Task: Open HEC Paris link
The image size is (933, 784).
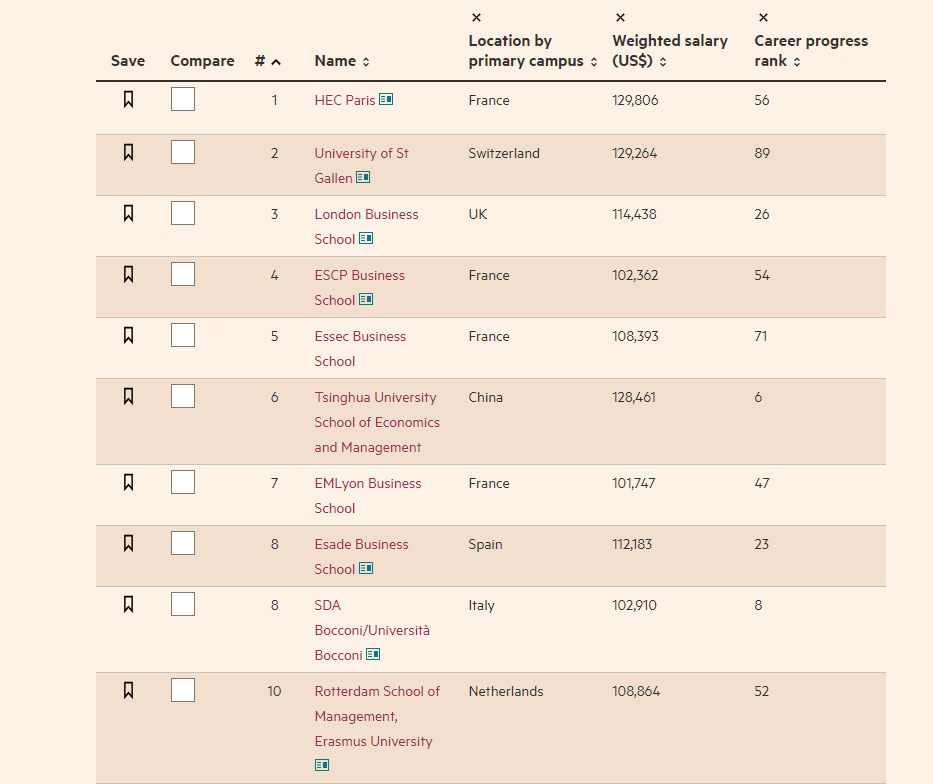Action: pos(345,100)
